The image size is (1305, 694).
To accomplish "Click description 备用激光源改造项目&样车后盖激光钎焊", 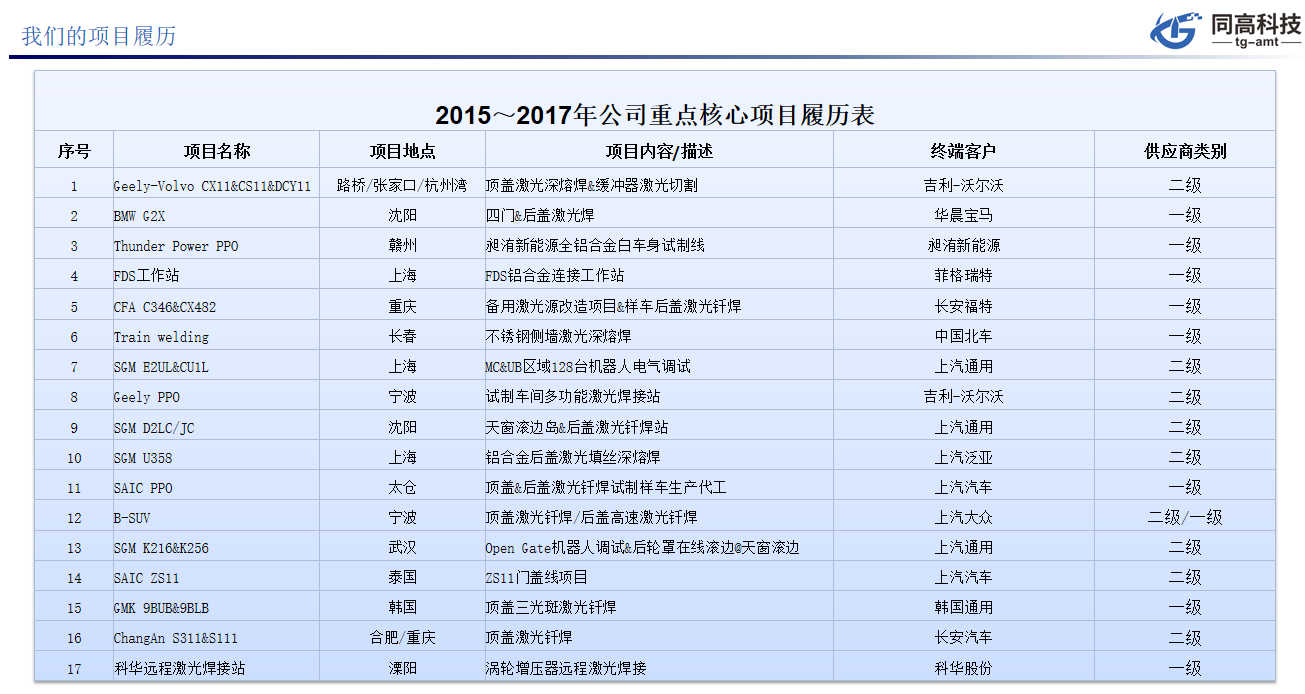I will tap(614, 307).
